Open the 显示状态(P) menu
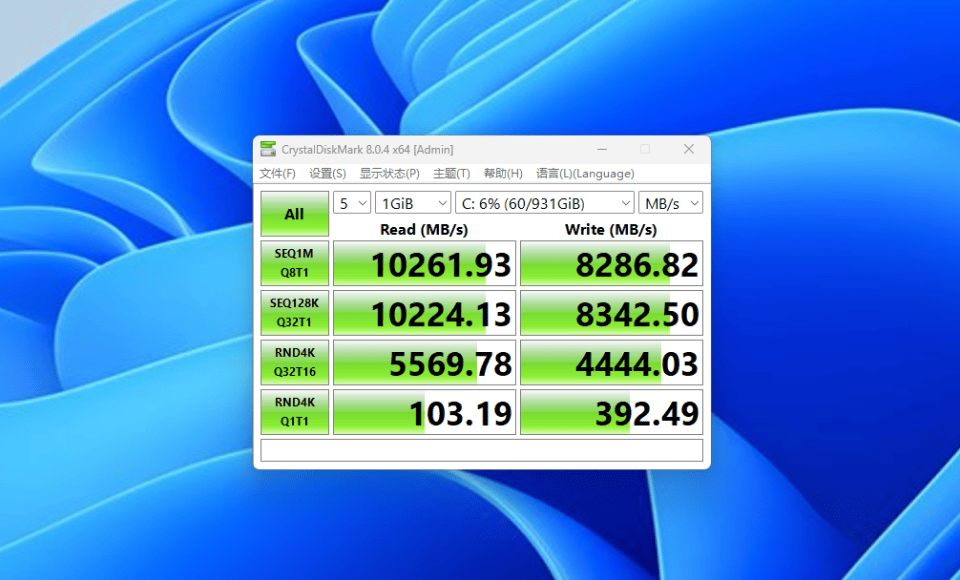Viewport: 960px width, 580px height. [389, 173]
